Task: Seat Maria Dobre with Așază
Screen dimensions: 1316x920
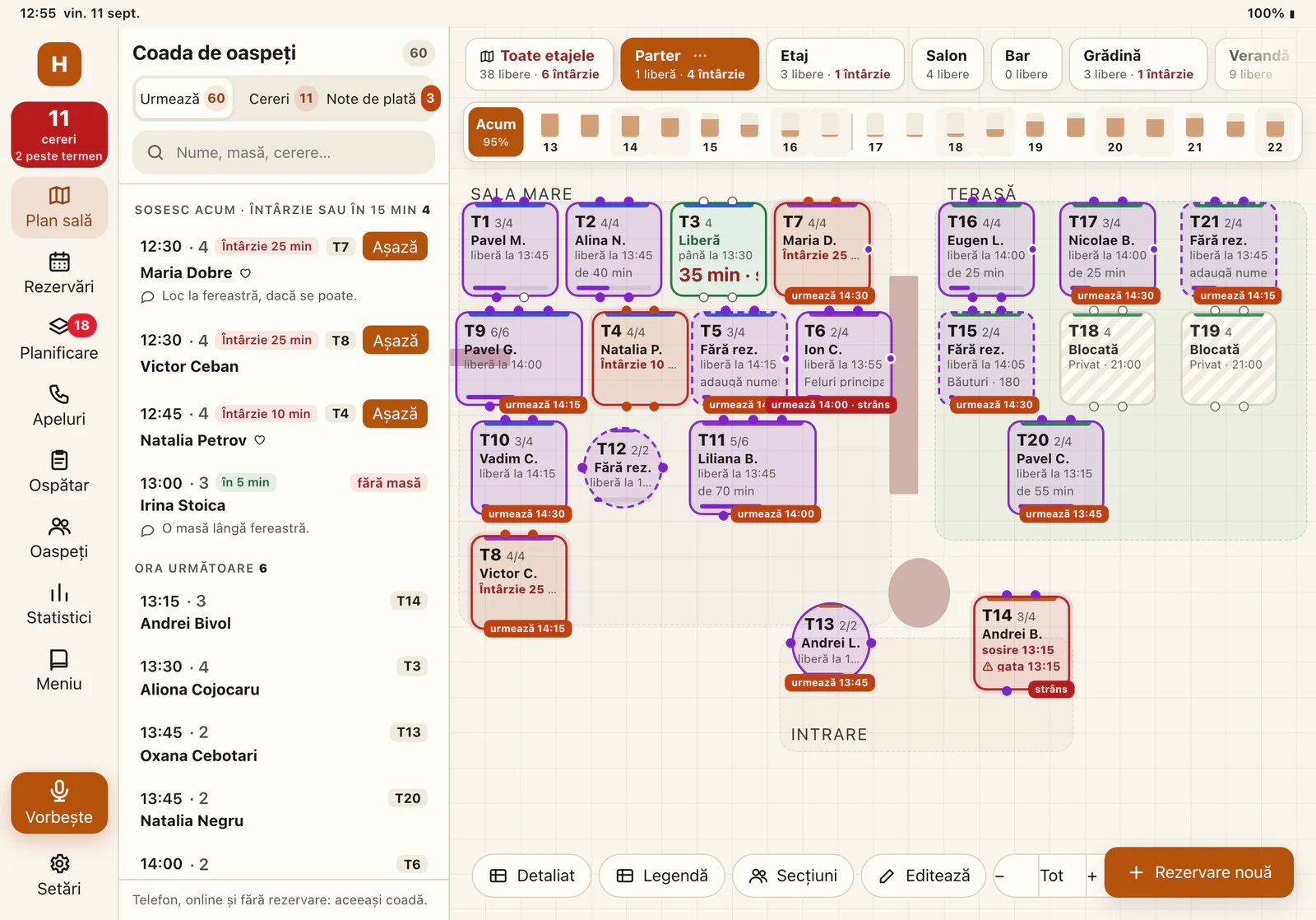Action: 395,247
